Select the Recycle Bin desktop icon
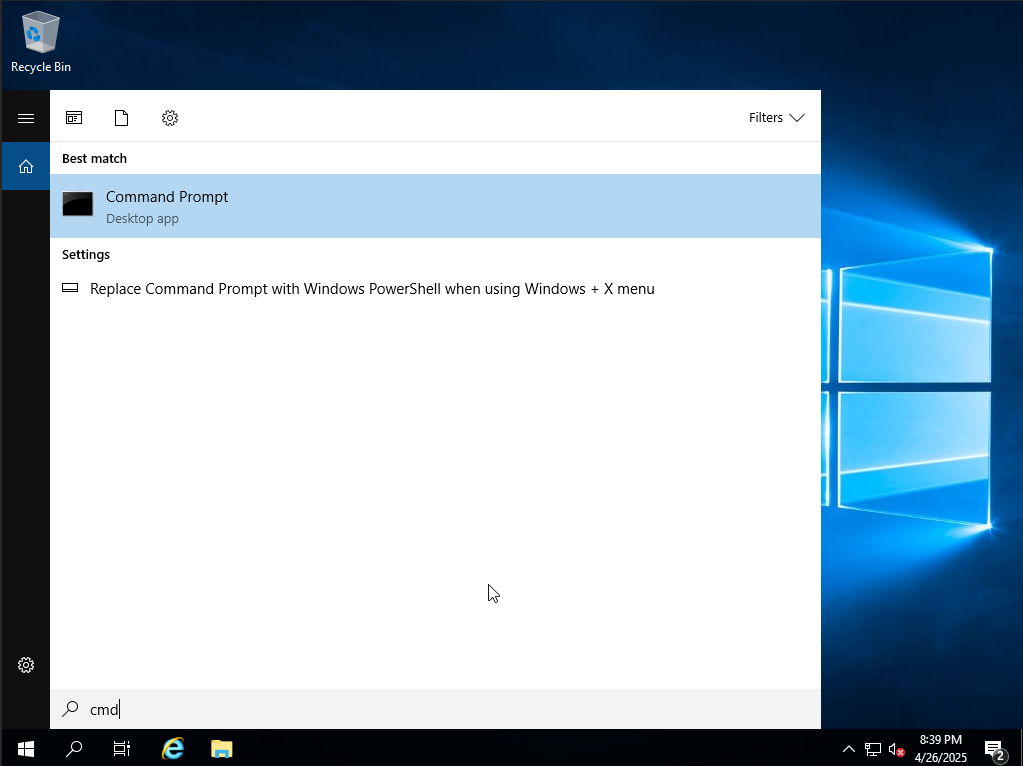1023x766 pixels. point(40,43)
